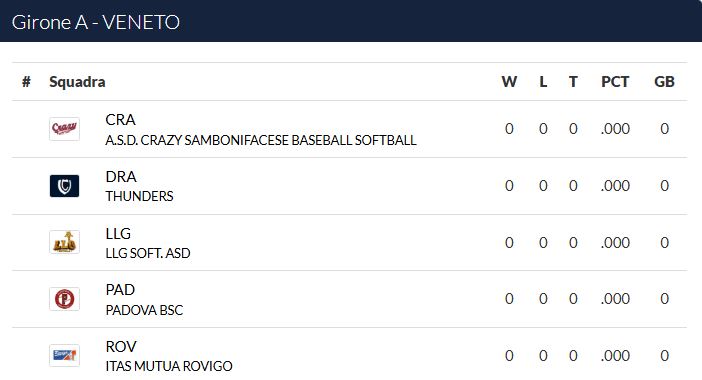Click the CRA team abbreviation
Viewport: 702px width, 380px height.
tap(120, 120)
